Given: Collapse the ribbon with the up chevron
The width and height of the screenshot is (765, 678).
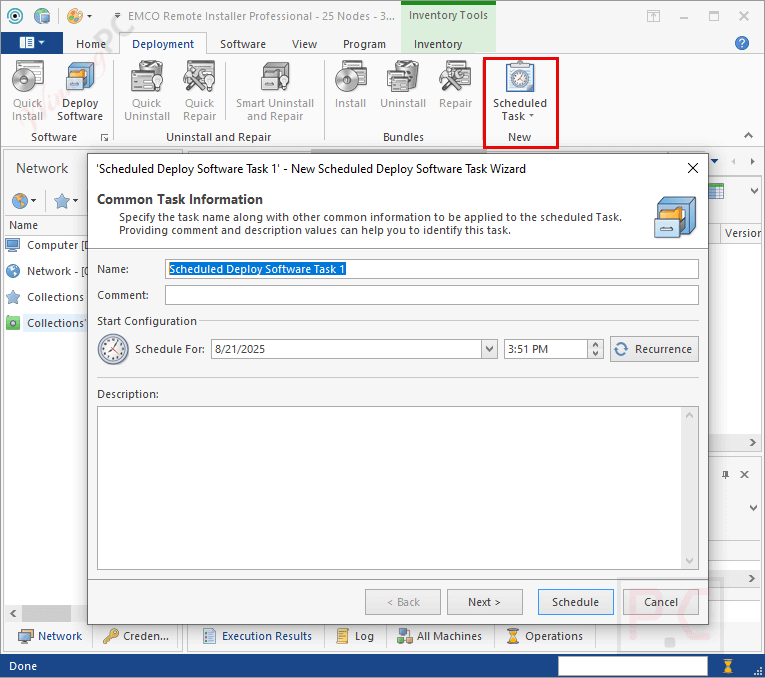Looking at the screenshot, I should (x=748, y=135).
